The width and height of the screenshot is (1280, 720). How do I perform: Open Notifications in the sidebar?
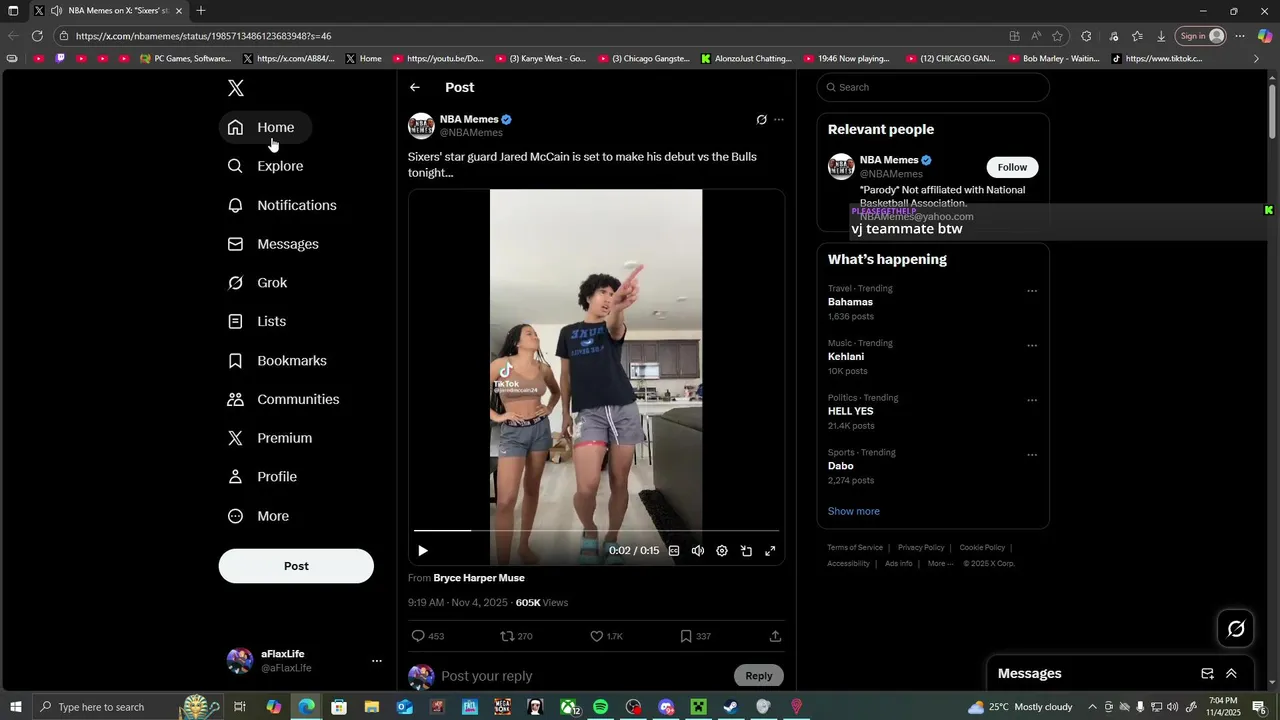click(x=282, y=205)
